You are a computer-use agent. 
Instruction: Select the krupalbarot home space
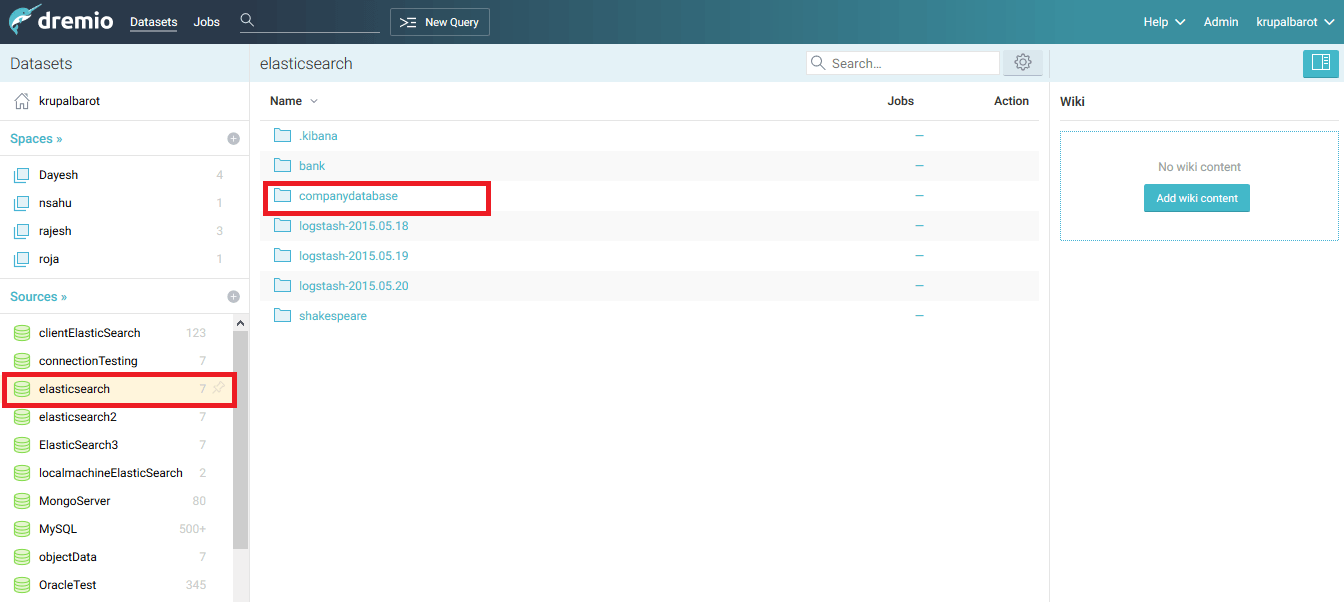coord(70,101)
